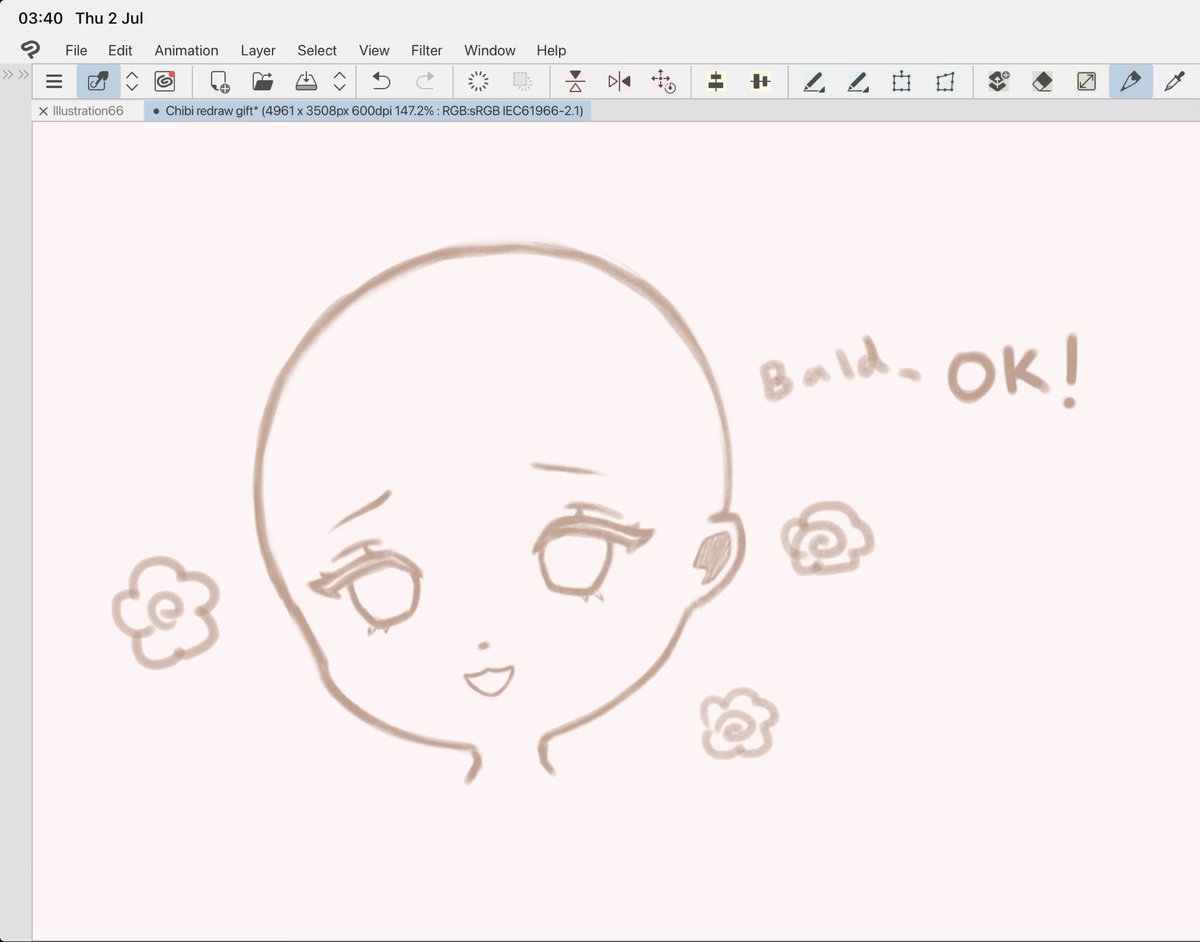The height and width of the screenshot is (942, 1200).
Task: Click the Open file folder icon
Action: pyautogui.click(x=263, y=82)
